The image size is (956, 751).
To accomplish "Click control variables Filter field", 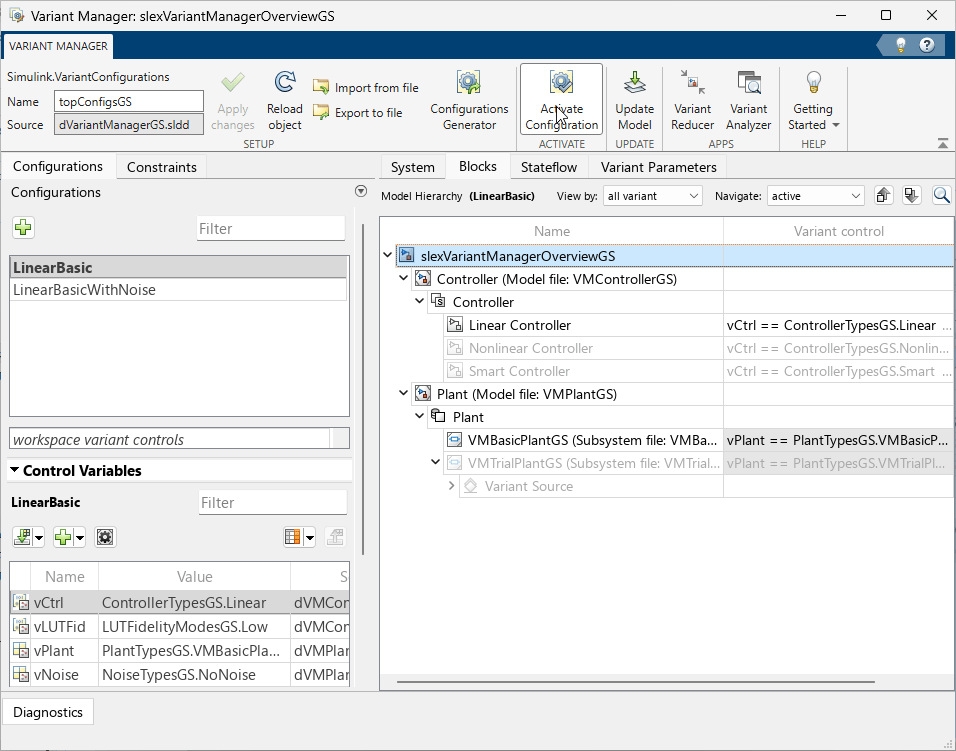I will coord(273,503).
